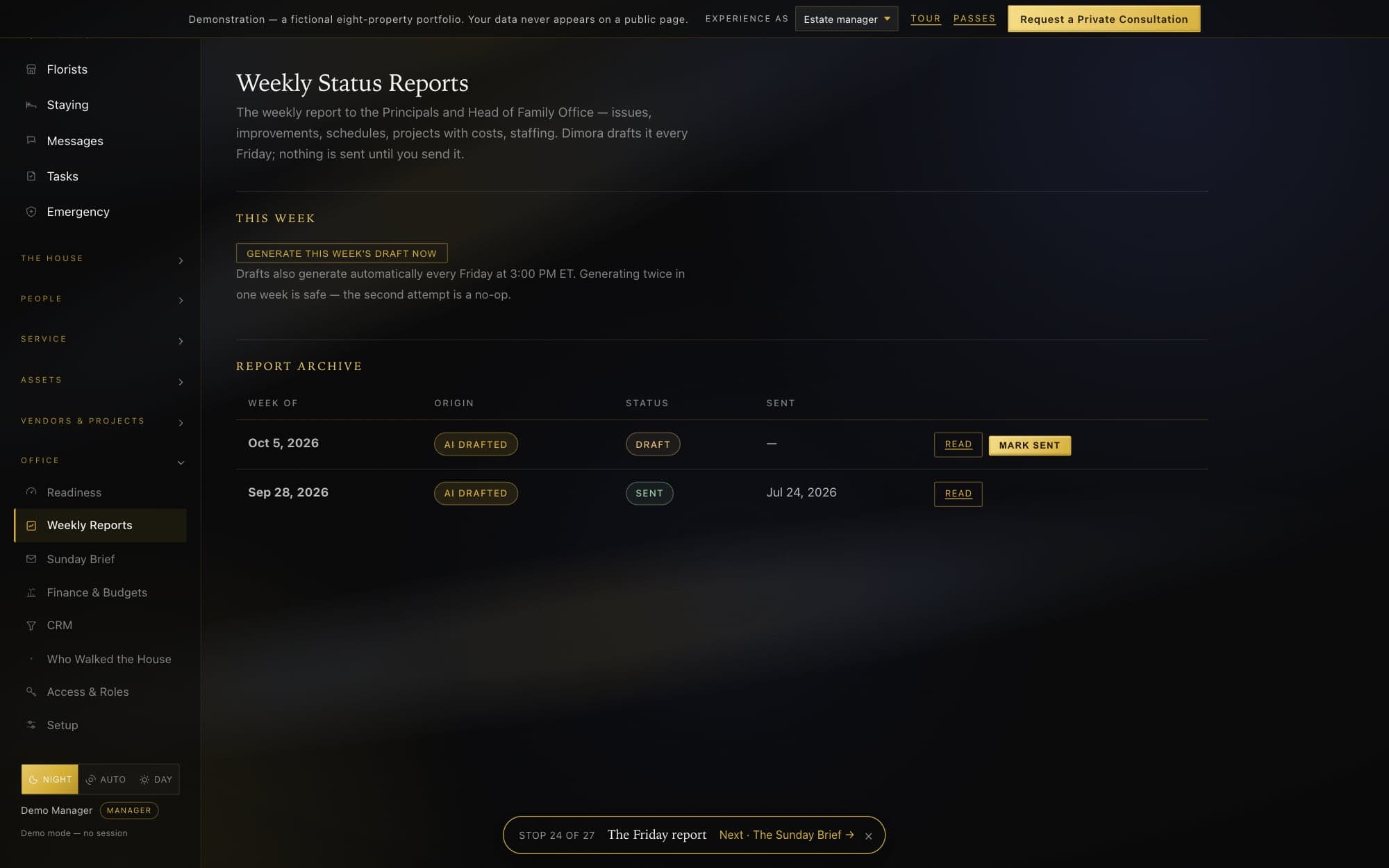Click the CRM funnel icon
This screenshot has height=868, width=1389.
31,626
